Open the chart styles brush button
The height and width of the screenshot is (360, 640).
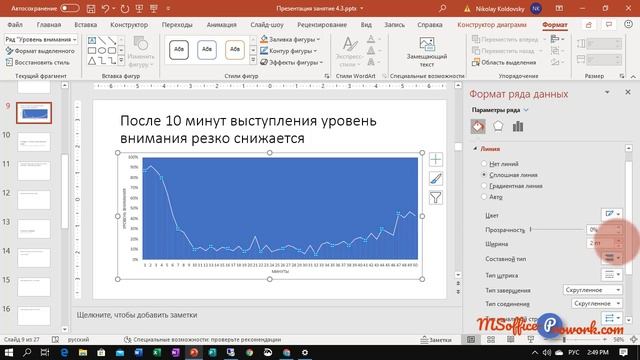coord(436,178)
